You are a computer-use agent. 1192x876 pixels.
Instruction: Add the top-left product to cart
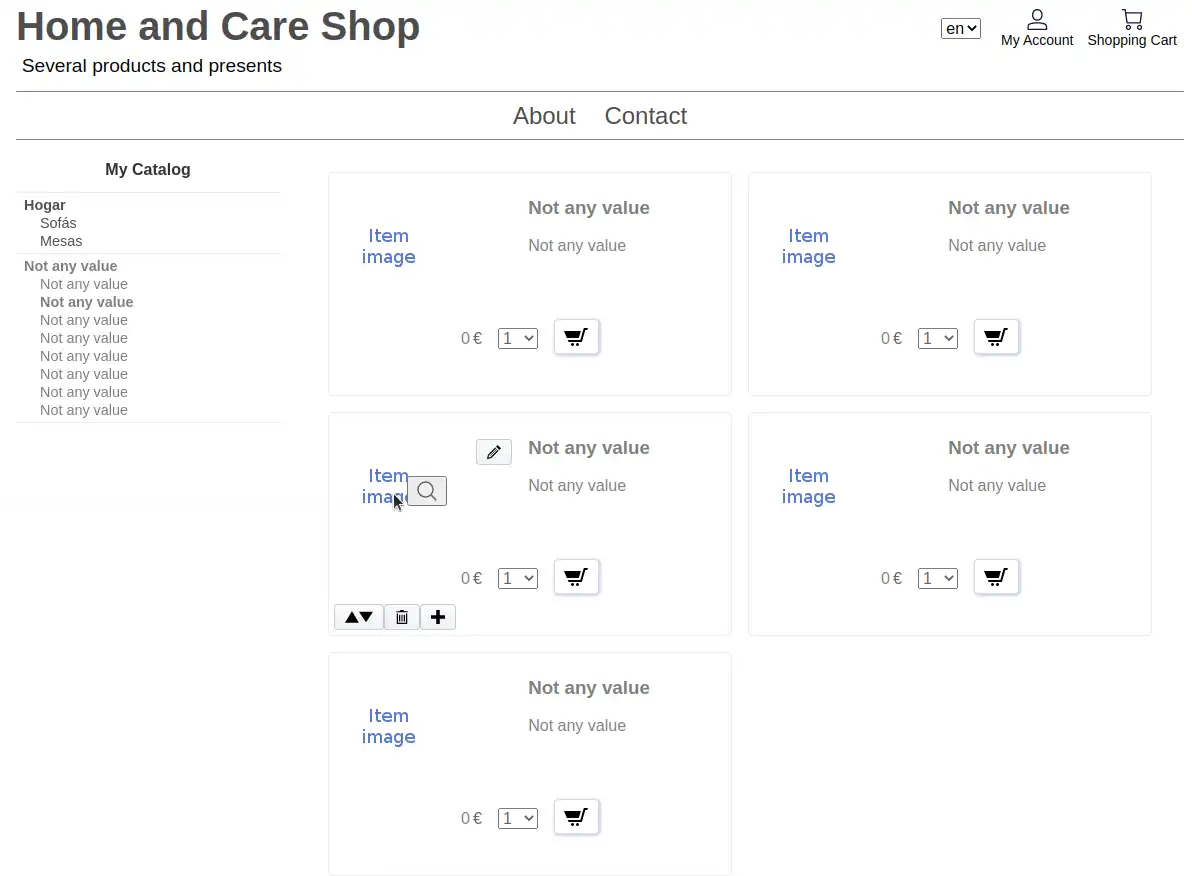(x=576, y=337)
